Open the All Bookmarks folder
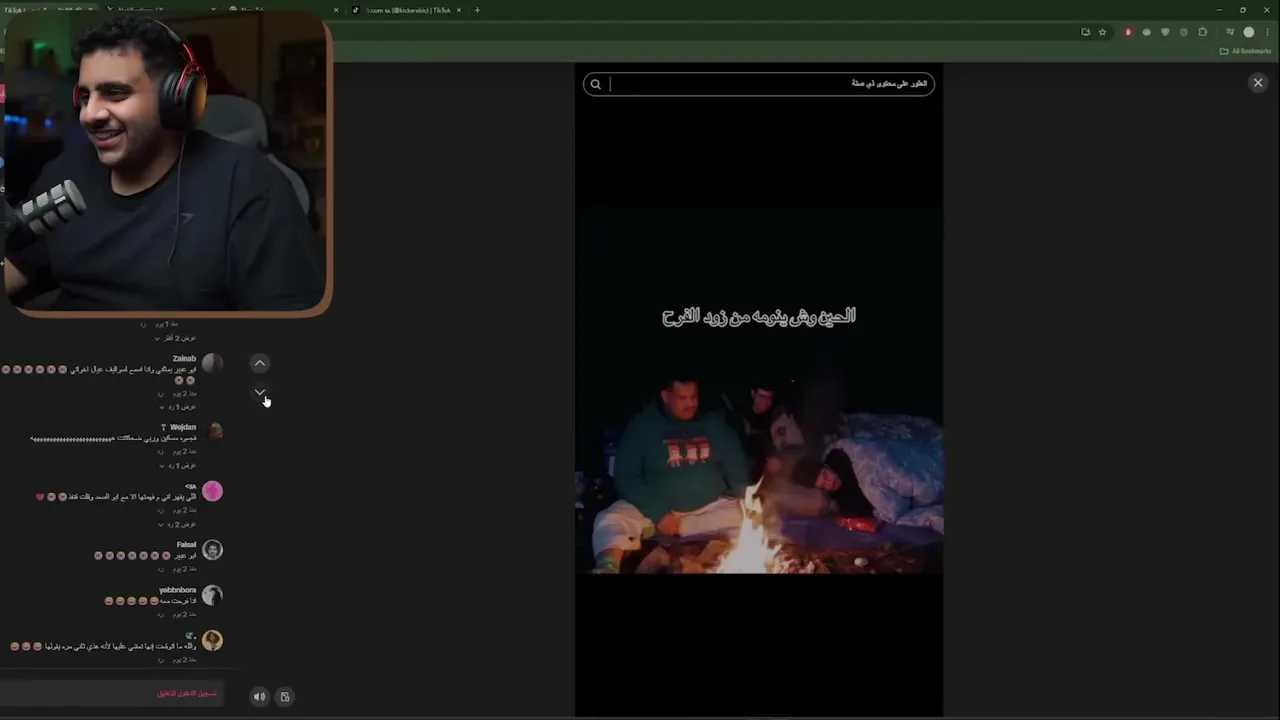The height and width of the screenshot is (720, 1280). click(x=1246, y=51)
